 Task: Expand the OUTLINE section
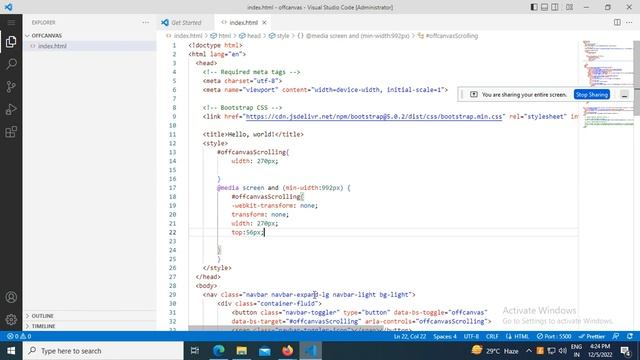tap(42, 316)
